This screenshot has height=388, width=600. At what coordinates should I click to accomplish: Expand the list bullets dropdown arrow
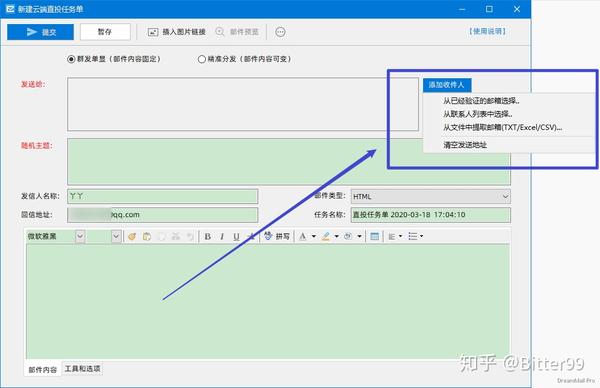421,236
